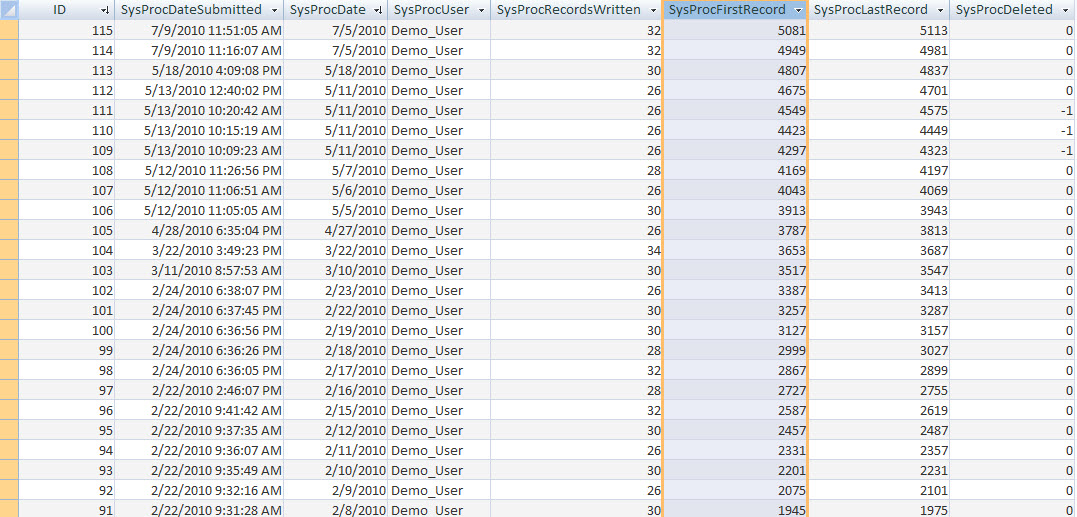Click SysProcDate cell 5/7/2010

[335, 170]
